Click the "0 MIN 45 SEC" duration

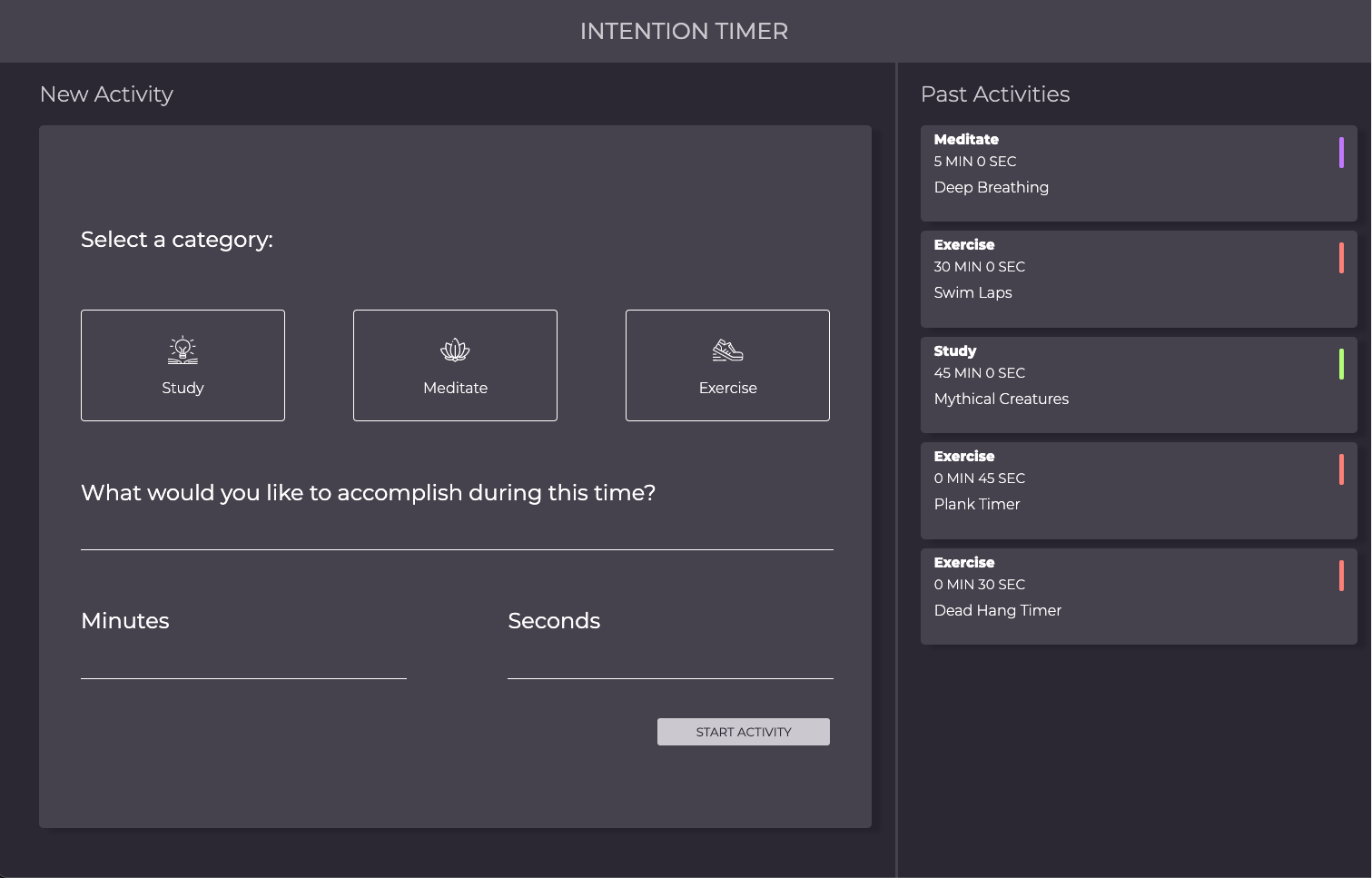click(x=980, y=478)
